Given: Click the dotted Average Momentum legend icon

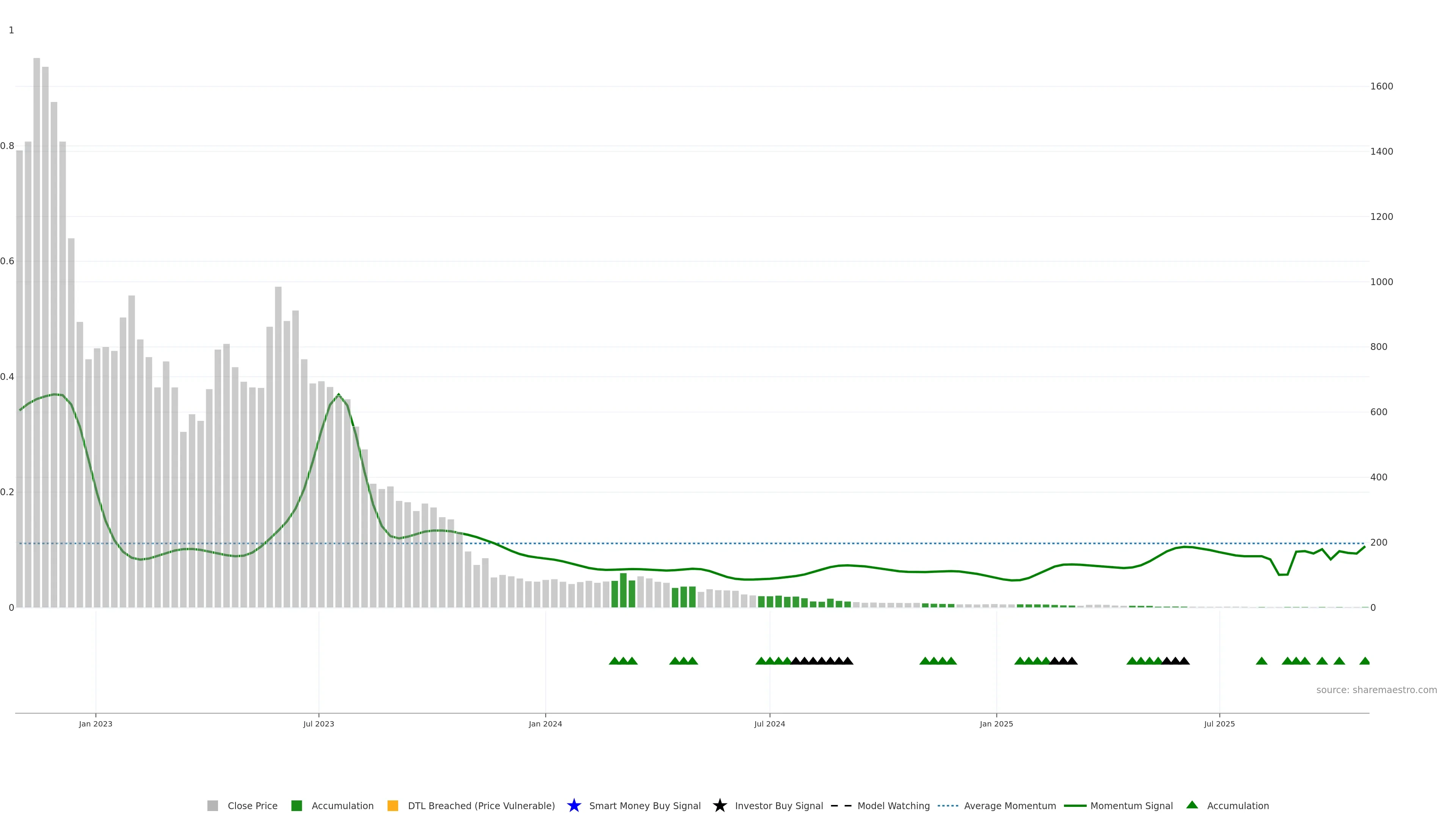Looking at the screenshot, I should 948,806.
